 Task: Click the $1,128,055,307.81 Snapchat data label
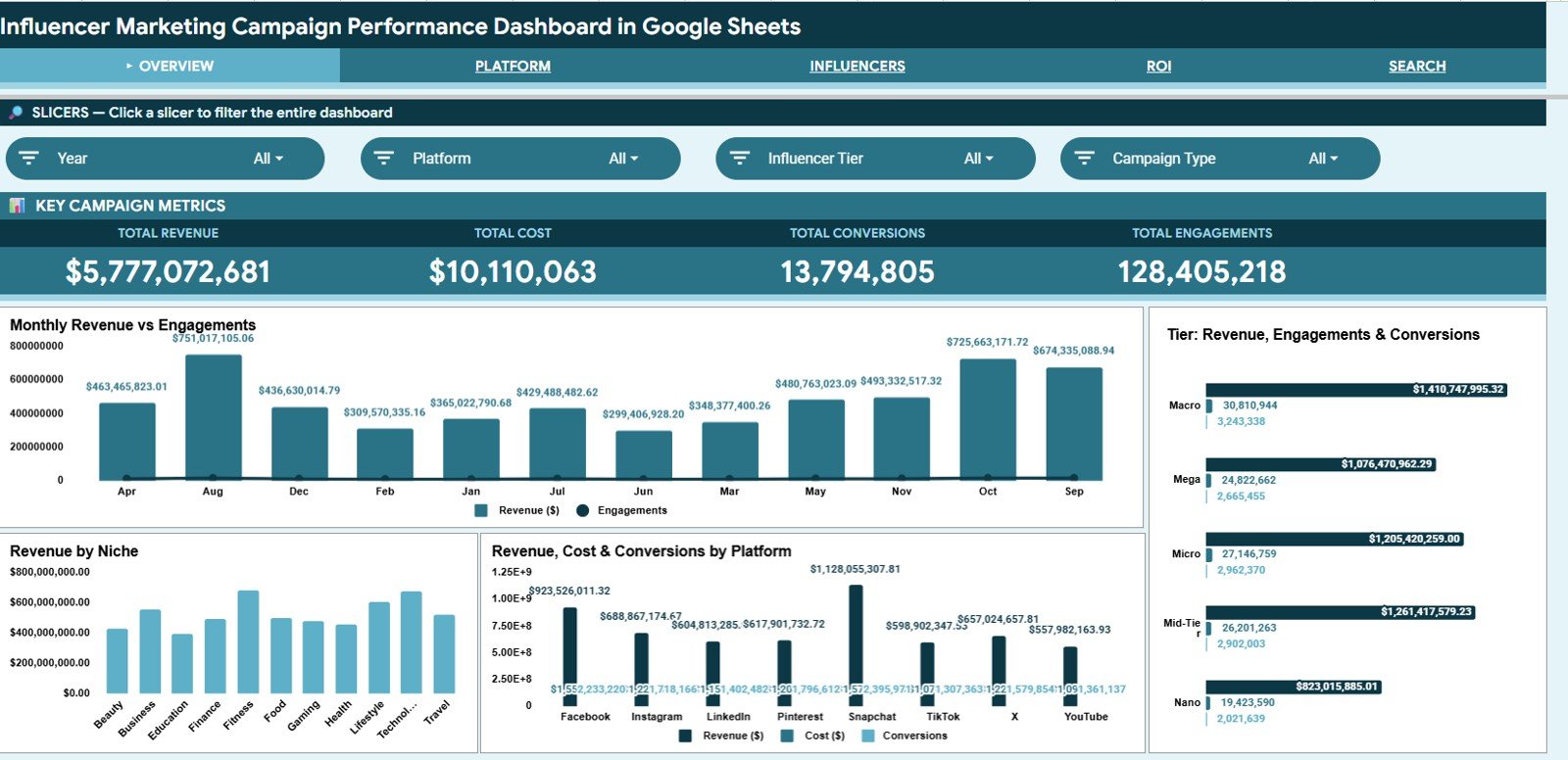[x=856, y=569]
